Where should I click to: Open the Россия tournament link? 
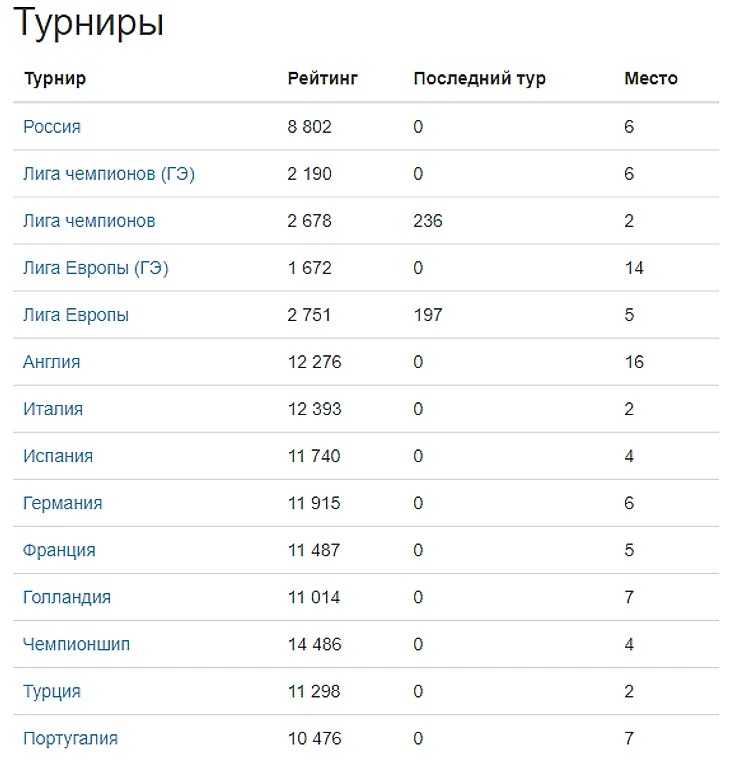pyautogui.click(x=52, y=127)
